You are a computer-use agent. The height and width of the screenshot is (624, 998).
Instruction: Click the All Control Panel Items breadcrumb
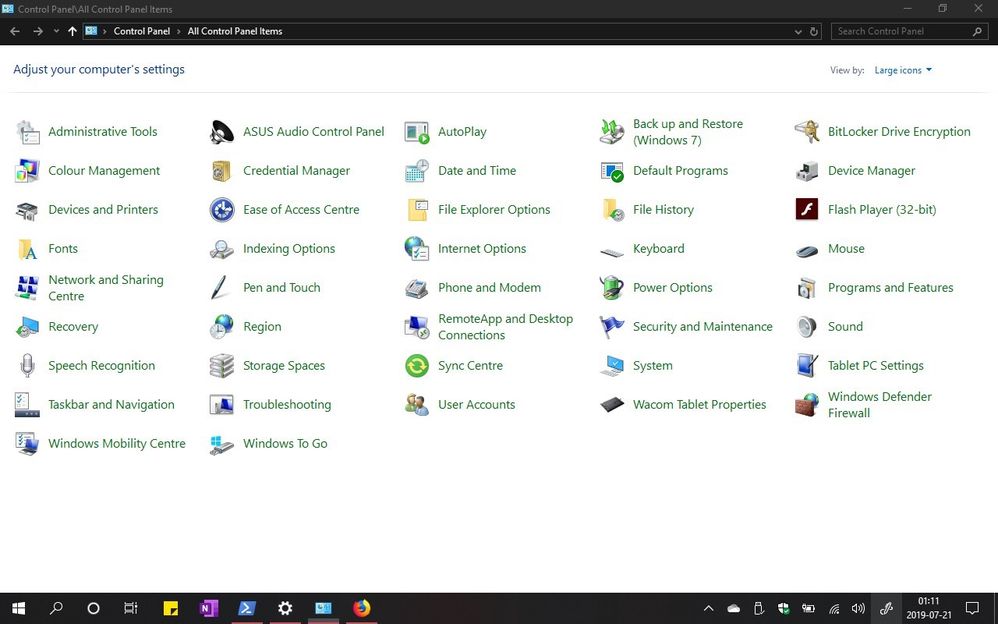pyautogui.click(x=235, y=31)
